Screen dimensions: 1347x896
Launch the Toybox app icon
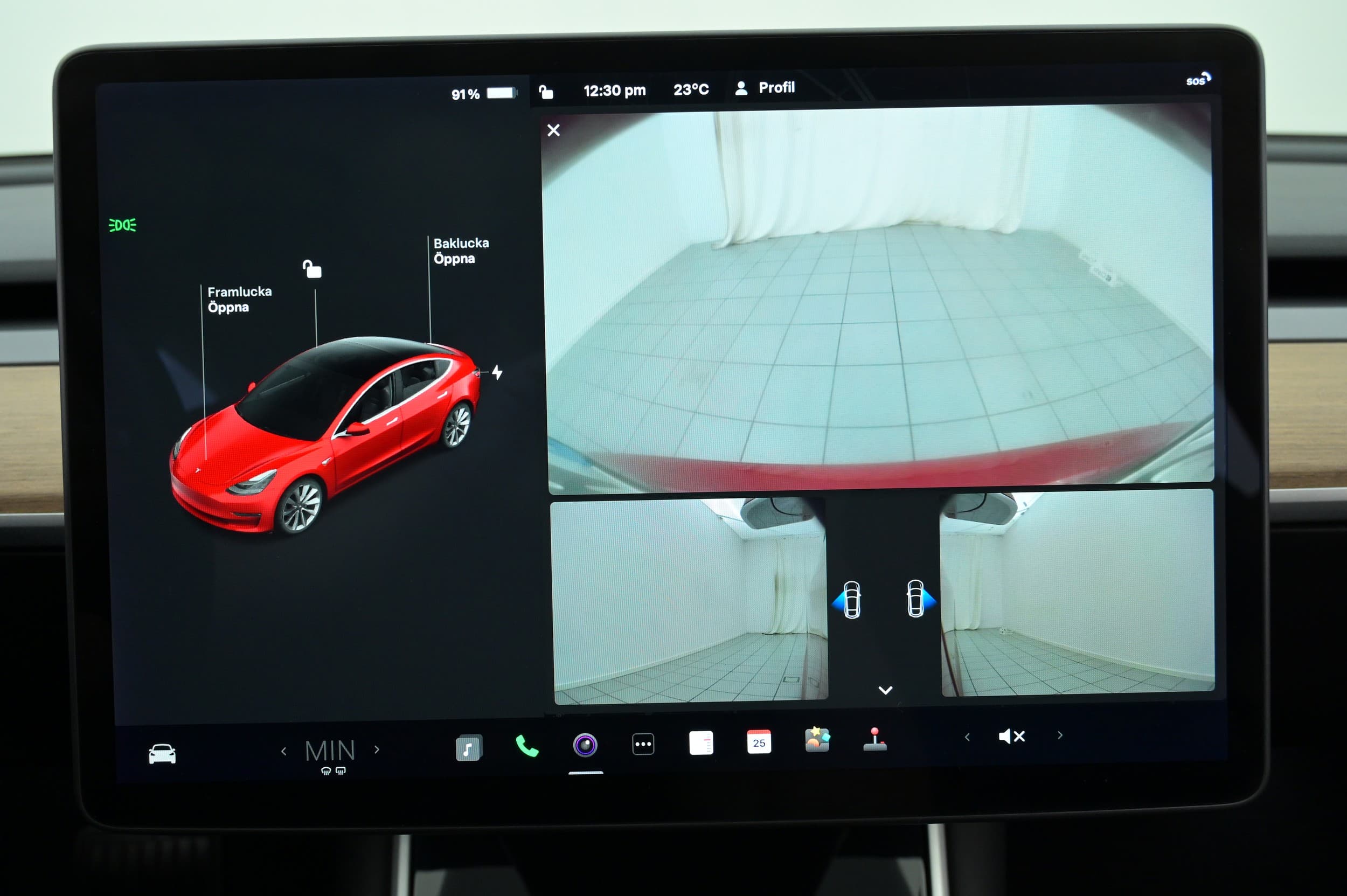pyautogui.click(x=817, y=740)
